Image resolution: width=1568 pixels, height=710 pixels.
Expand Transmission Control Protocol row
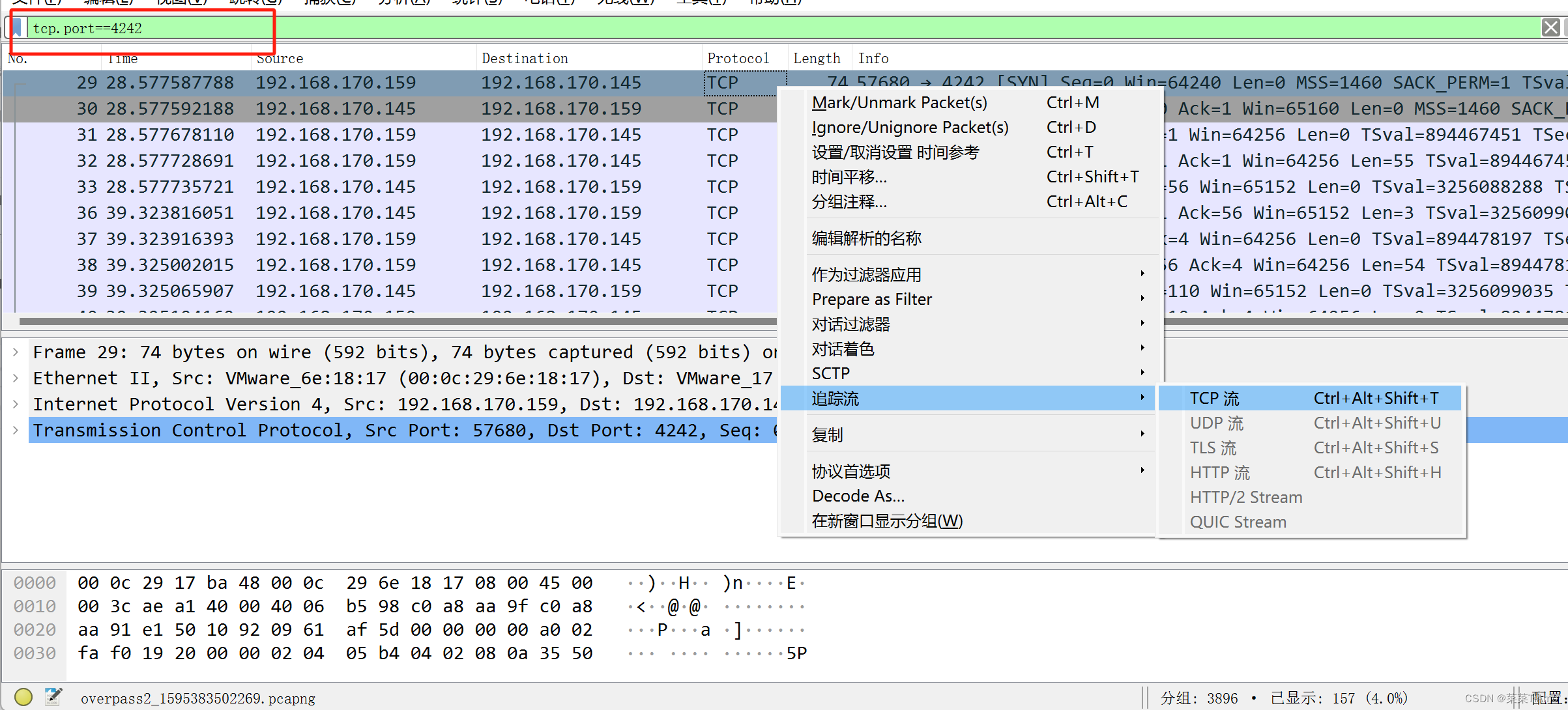coord(16,431)
